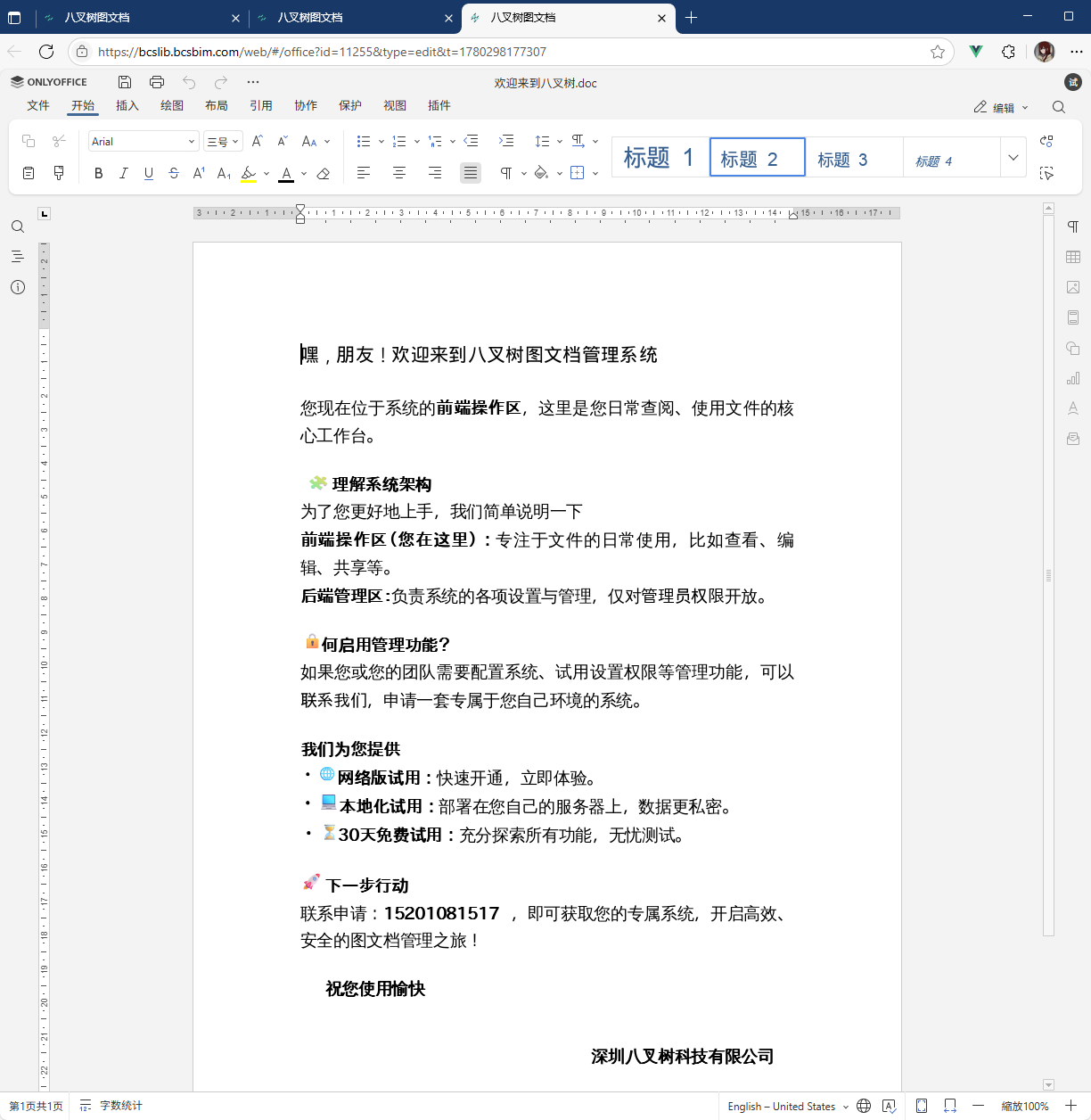
Task: Apply paragraph shading fill color
Action: pos(541,173)
